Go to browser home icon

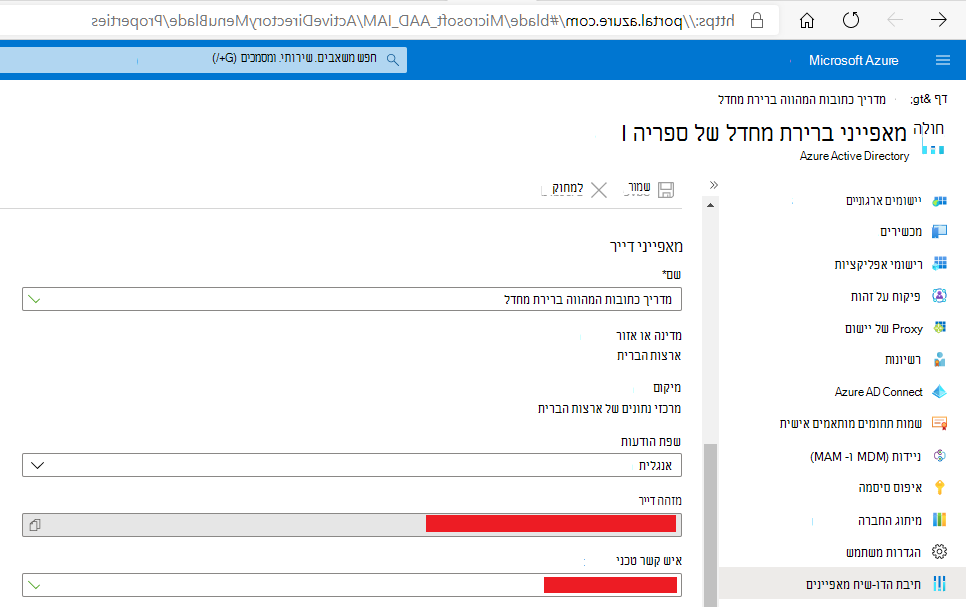click(806, 21)
